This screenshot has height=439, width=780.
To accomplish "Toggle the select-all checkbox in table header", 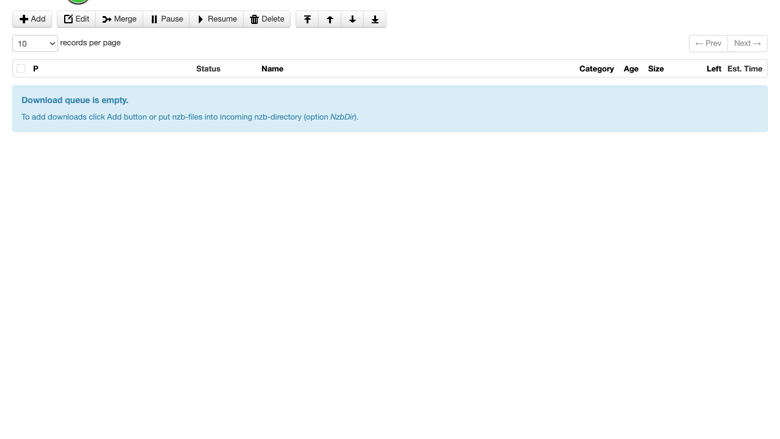I will tap(21, 69).
